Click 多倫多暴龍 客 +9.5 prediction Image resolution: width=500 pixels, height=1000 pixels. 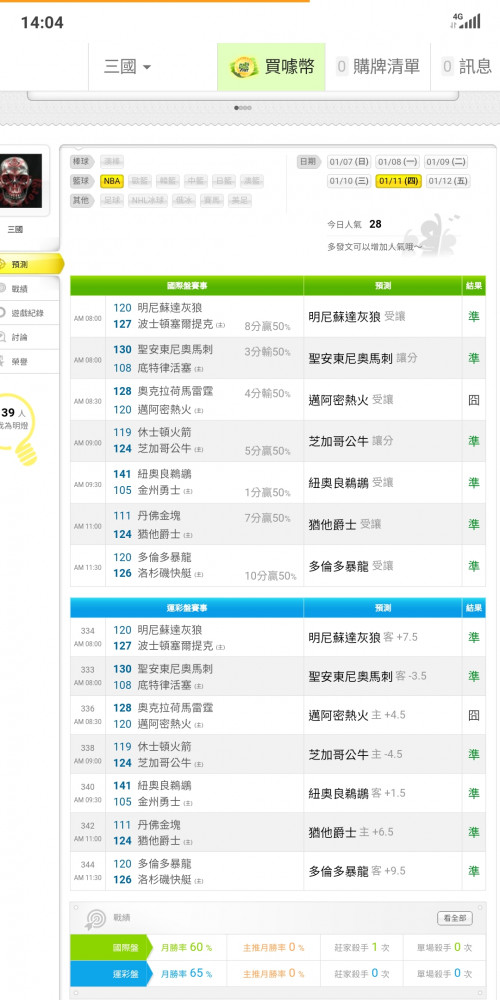(357, 871)
